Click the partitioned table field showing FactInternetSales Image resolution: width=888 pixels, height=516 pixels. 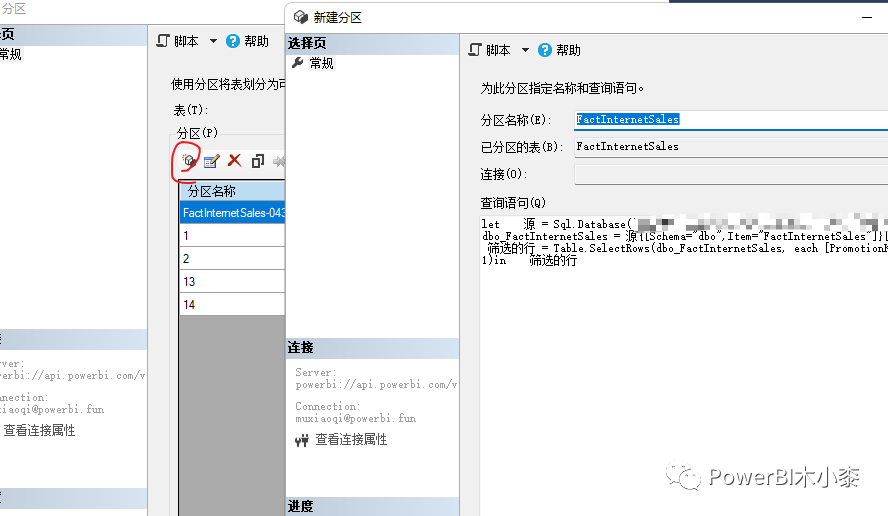731,147
